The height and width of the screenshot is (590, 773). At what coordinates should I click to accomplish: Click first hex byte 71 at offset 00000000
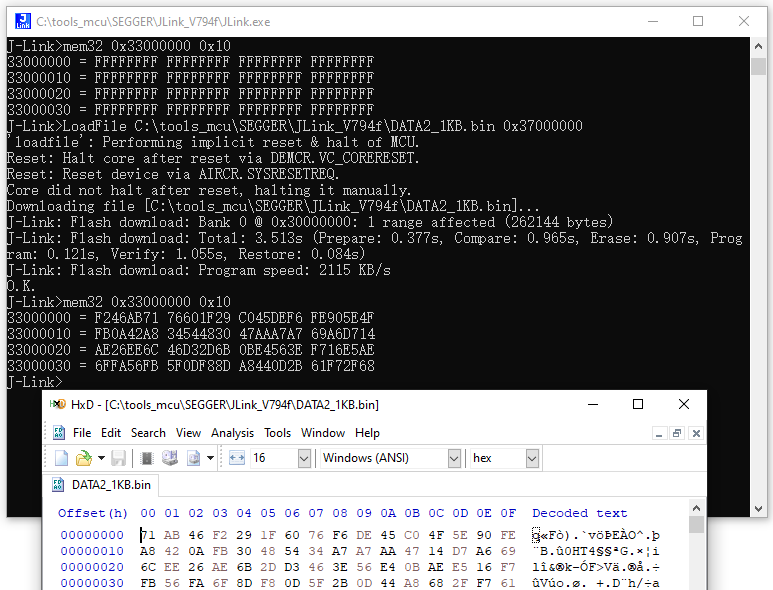[x=148, y=535]
